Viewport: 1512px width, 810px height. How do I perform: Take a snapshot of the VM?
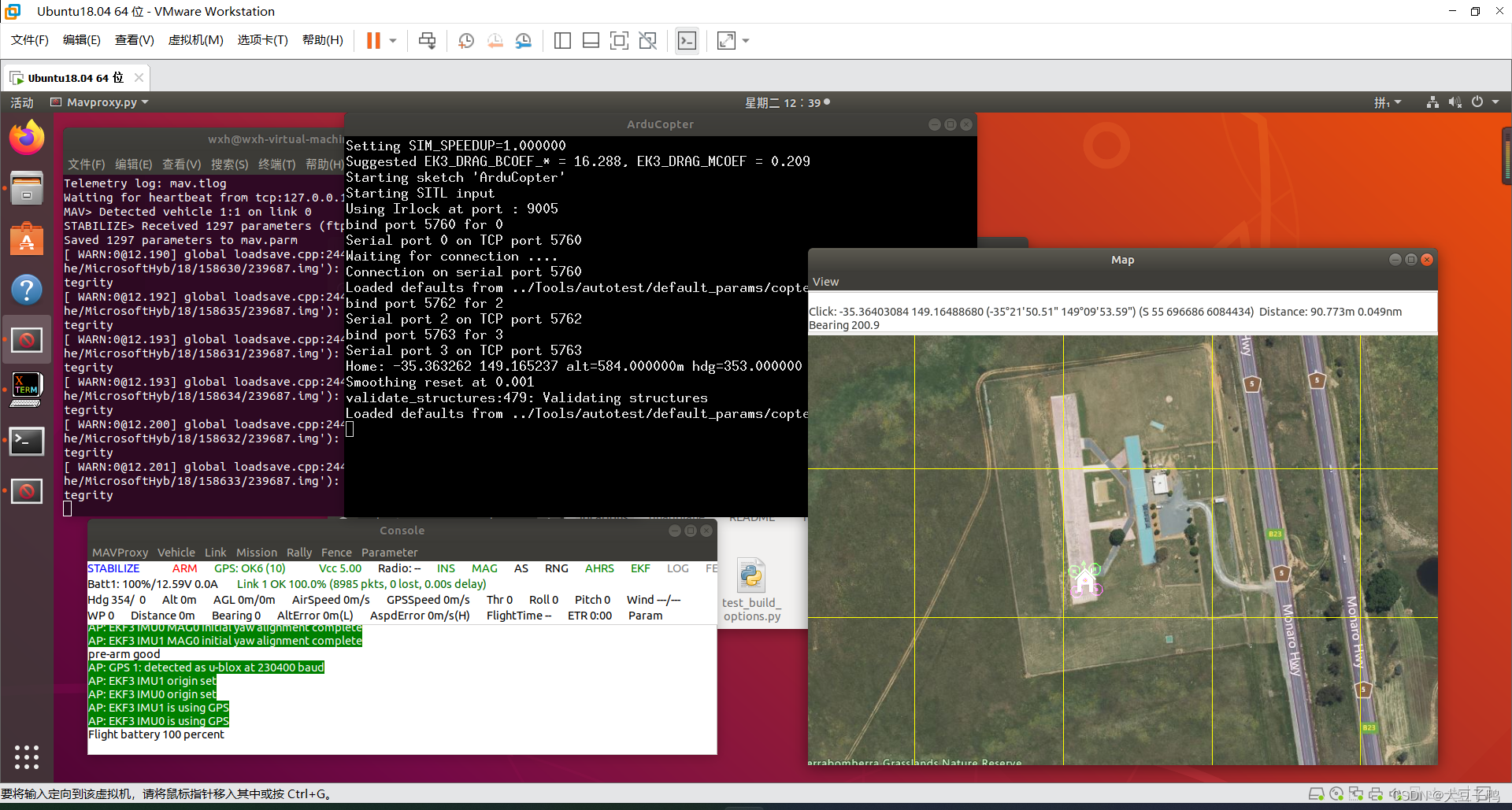[x=466, y=40]
